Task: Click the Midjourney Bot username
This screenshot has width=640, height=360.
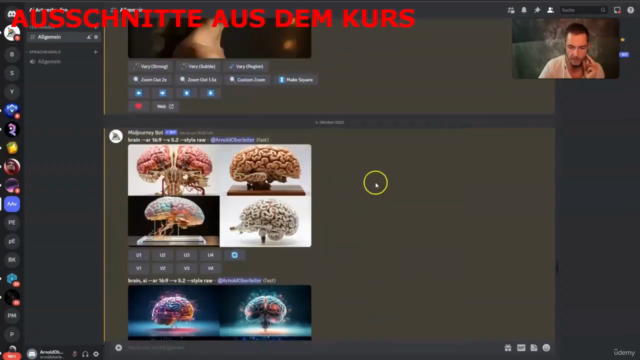Action: [x=145, y=133]
